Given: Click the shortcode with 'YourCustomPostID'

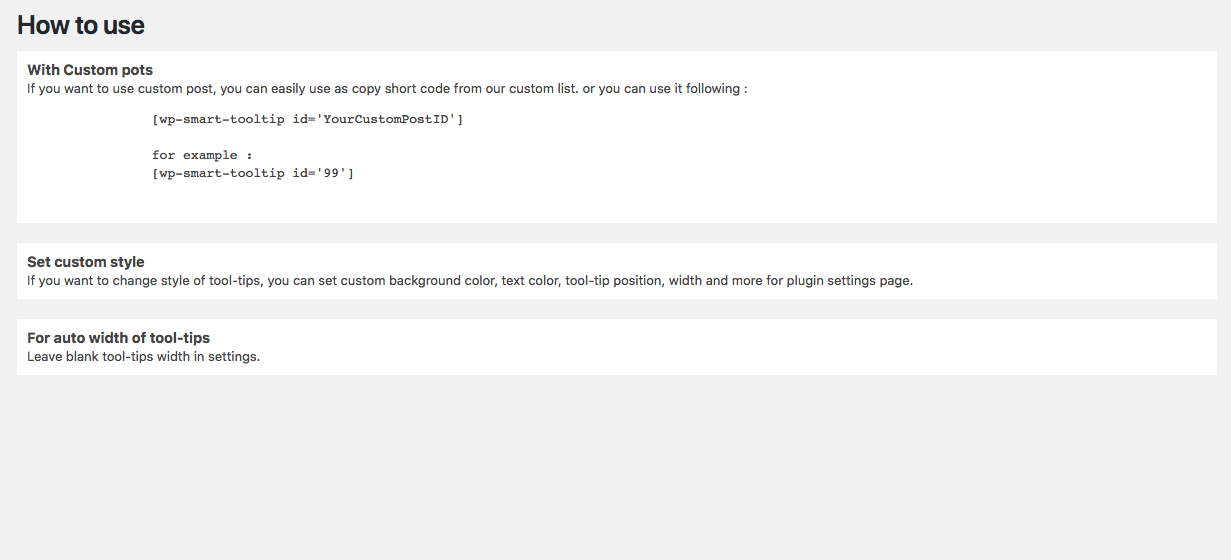Looking at the screenshot, I should (x=307, y=119).
